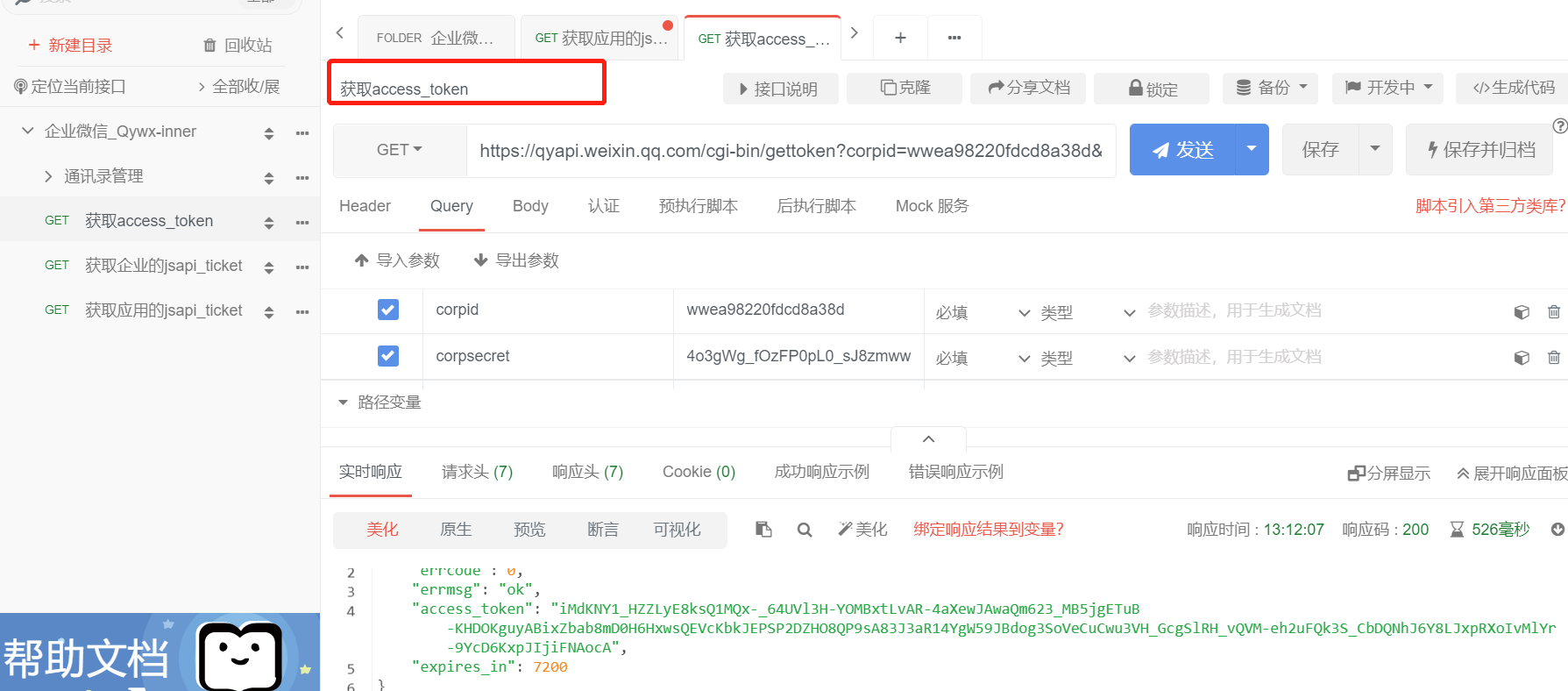Image resolution: width=1568 pixels, height=691 pixels.
Task: Click sort handle for 企业微信_Qywx-inner folder
Action: tap(269, 133)
